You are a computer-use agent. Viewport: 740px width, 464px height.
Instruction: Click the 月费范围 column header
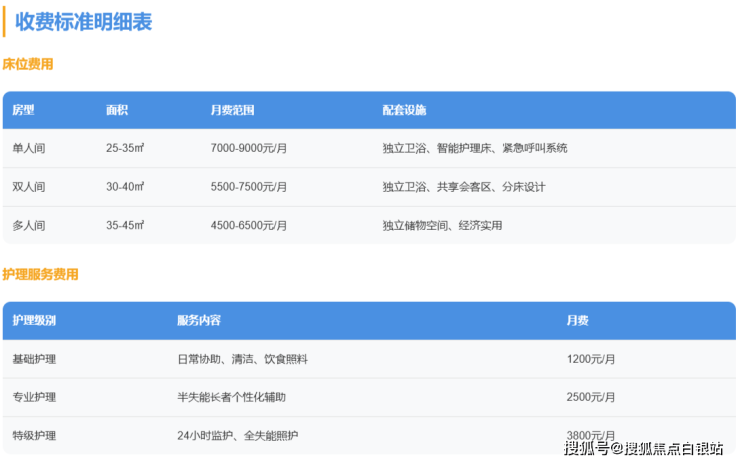(232, 110)
